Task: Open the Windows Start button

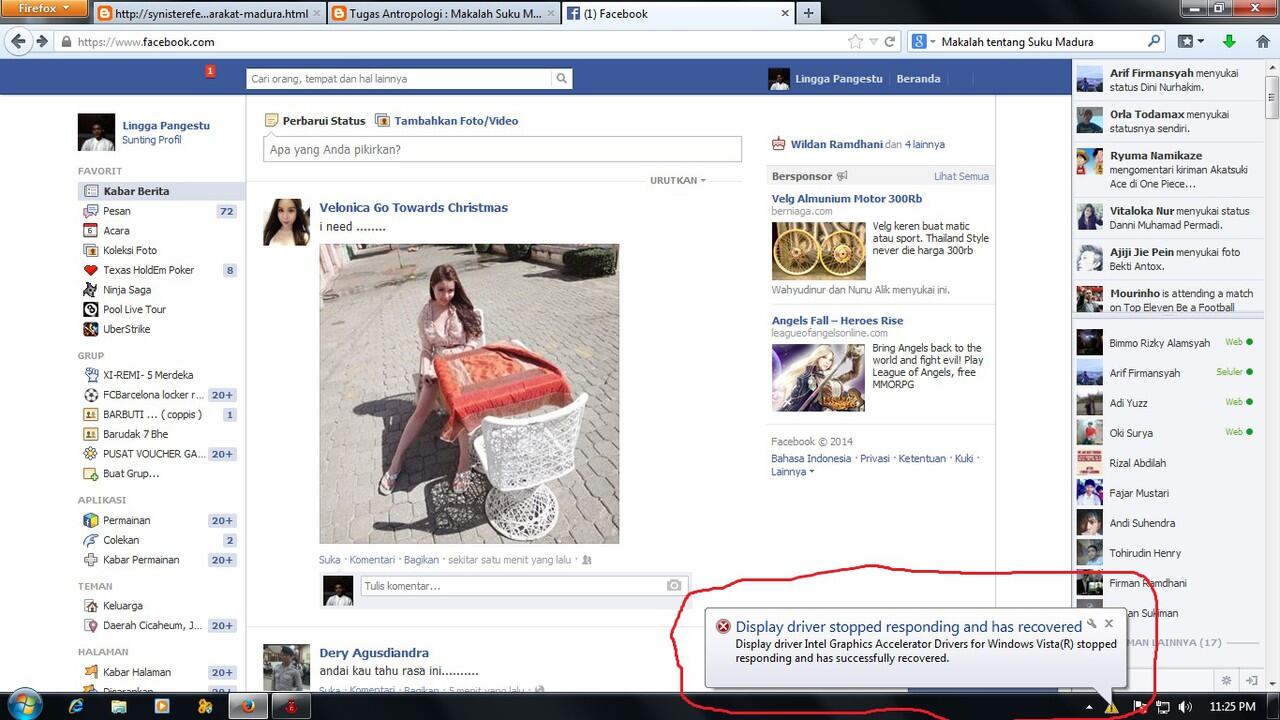Action: tap(23, 705)
